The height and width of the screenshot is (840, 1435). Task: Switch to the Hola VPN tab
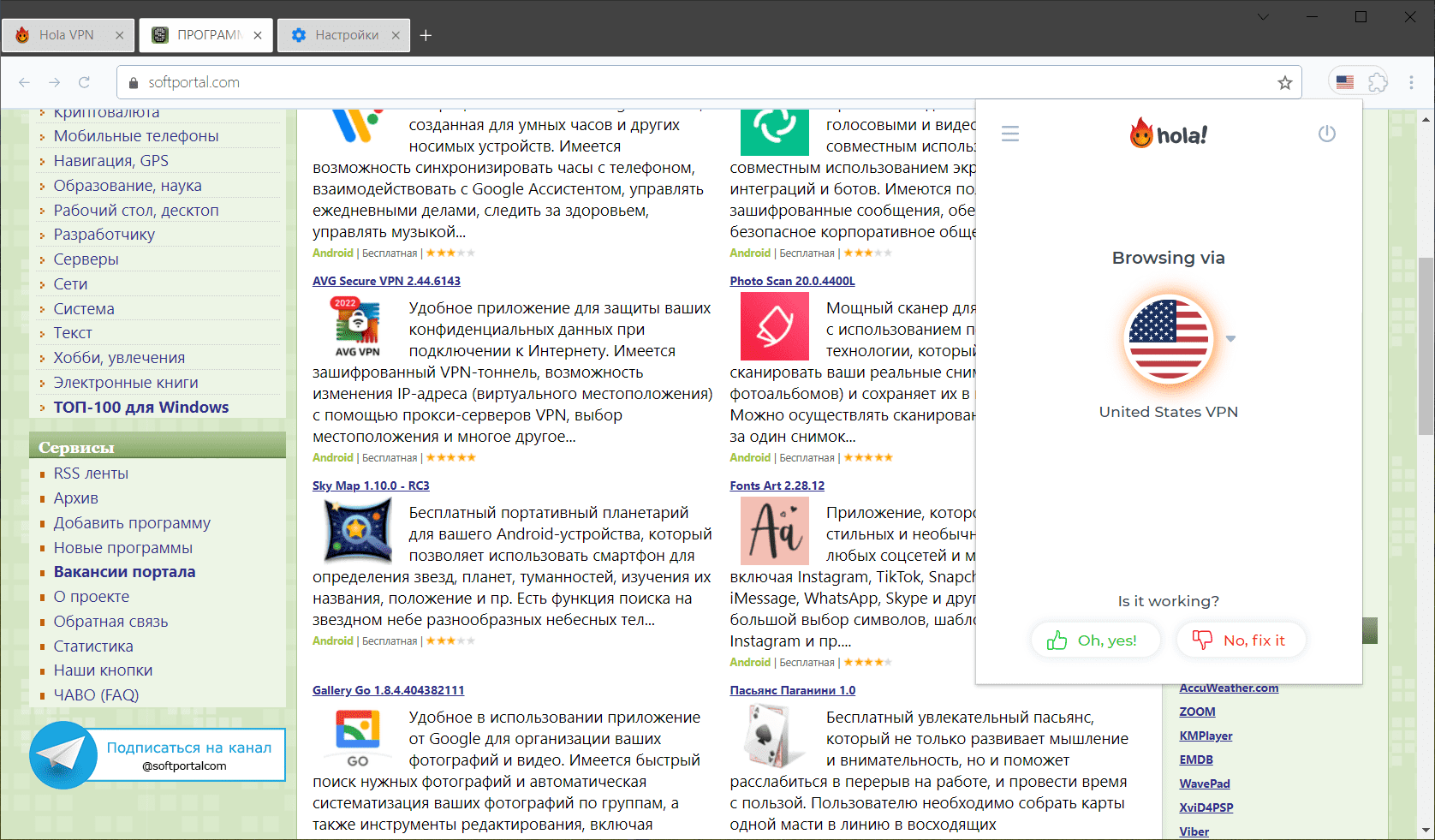pyautogui.click(x=68, y=35)
